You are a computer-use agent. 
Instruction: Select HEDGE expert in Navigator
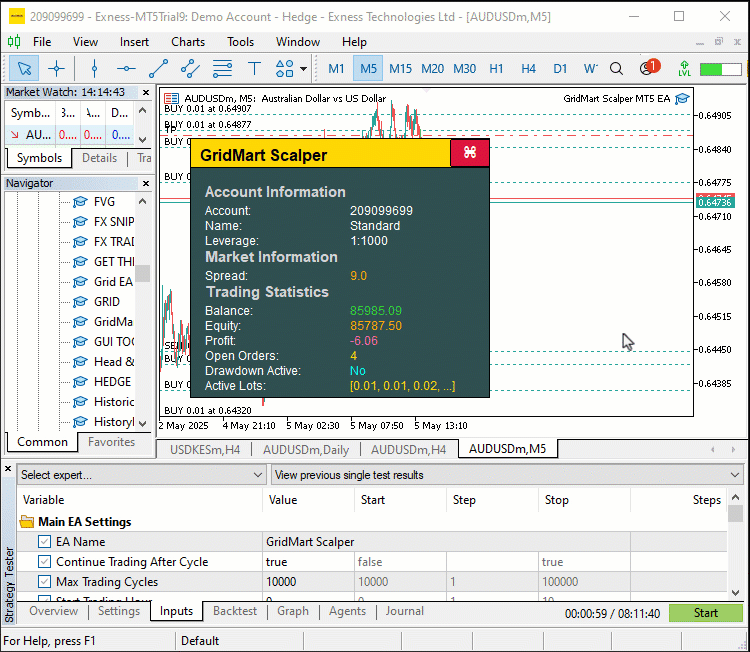[x=112, y=382]
